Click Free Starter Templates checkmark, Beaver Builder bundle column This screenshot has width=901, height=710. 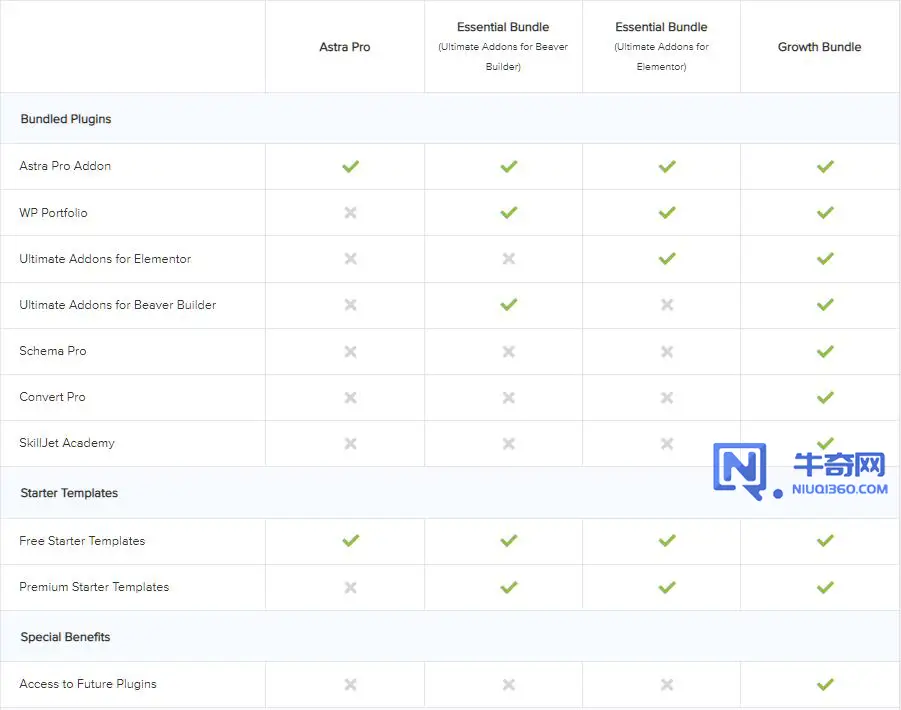(x=509, y=541)
